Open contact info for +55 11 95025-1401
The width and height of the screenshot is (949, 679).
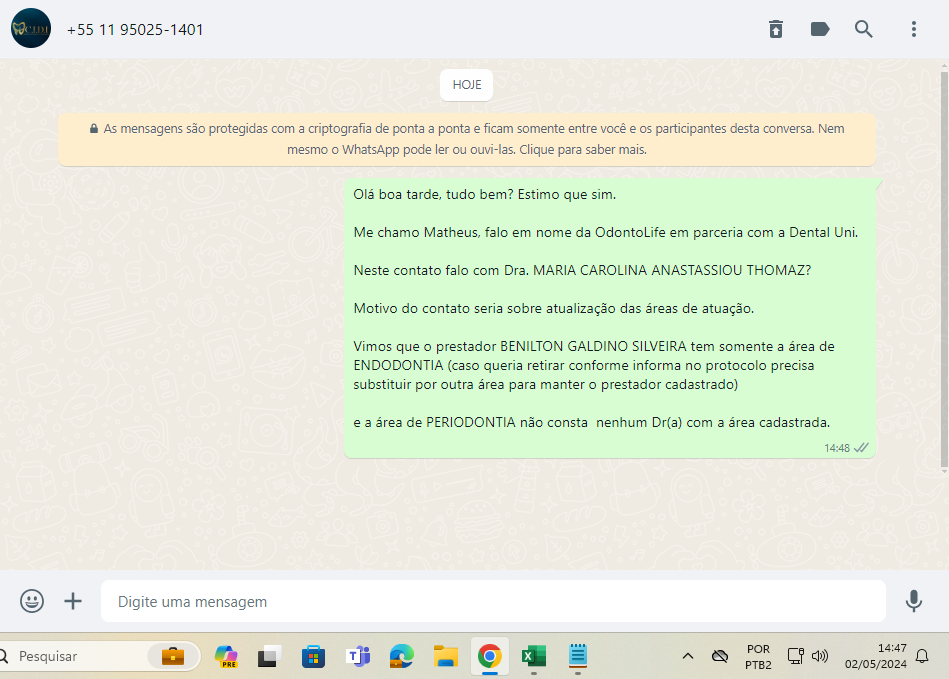(135, 30)
